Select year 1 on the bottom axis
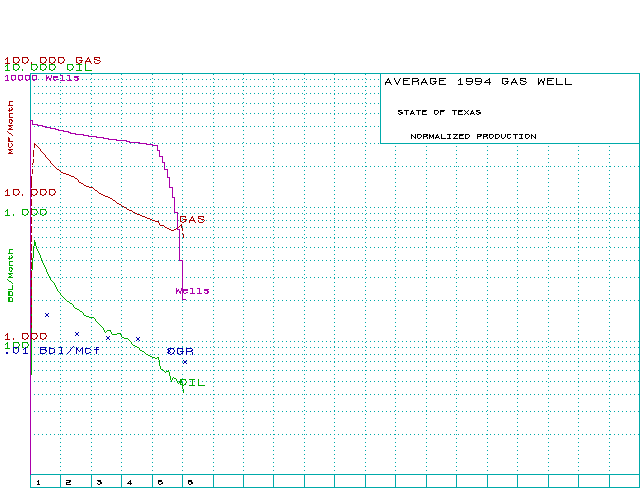This screenshot has height=491, width=640. (x=38, y=482)
